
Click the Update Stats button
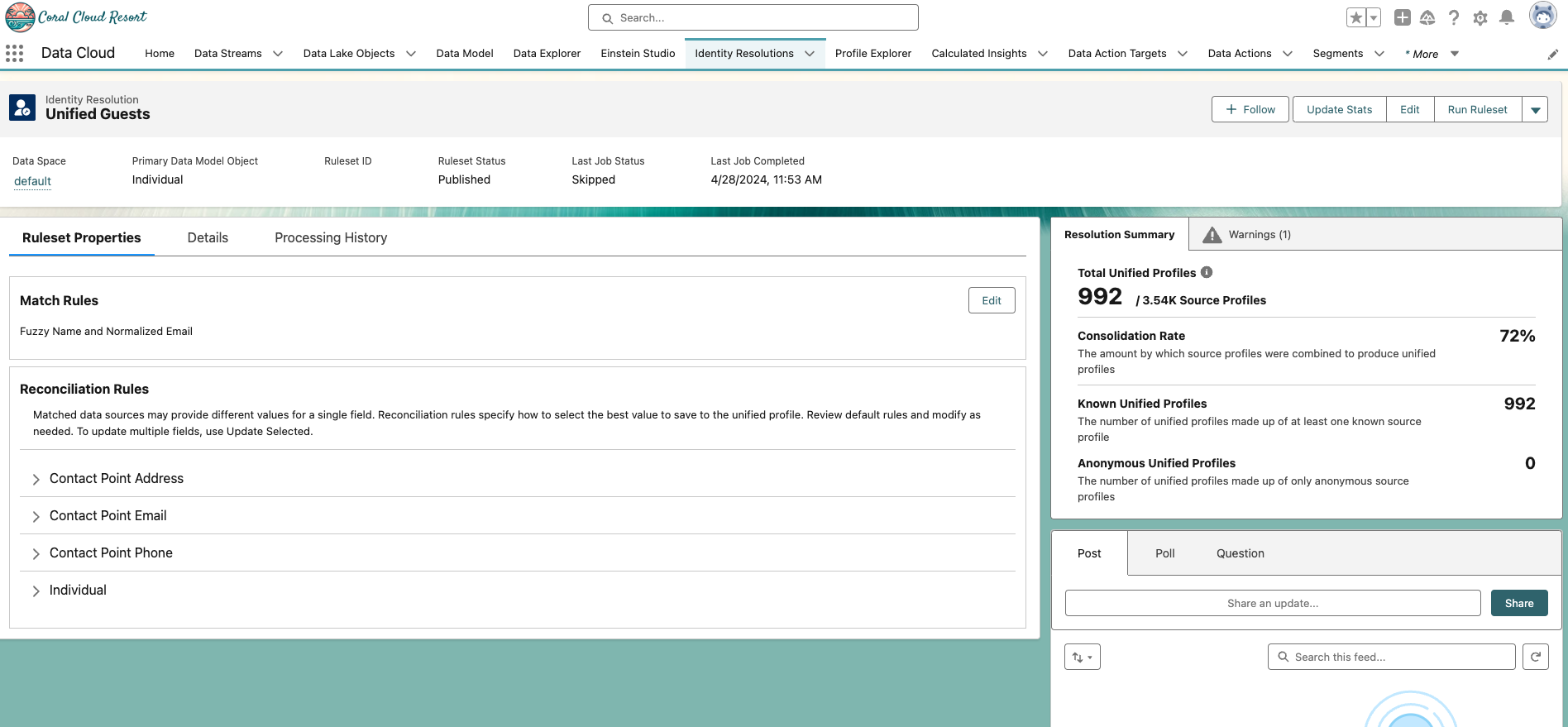pyautogui.click(x=1339, y=110)
